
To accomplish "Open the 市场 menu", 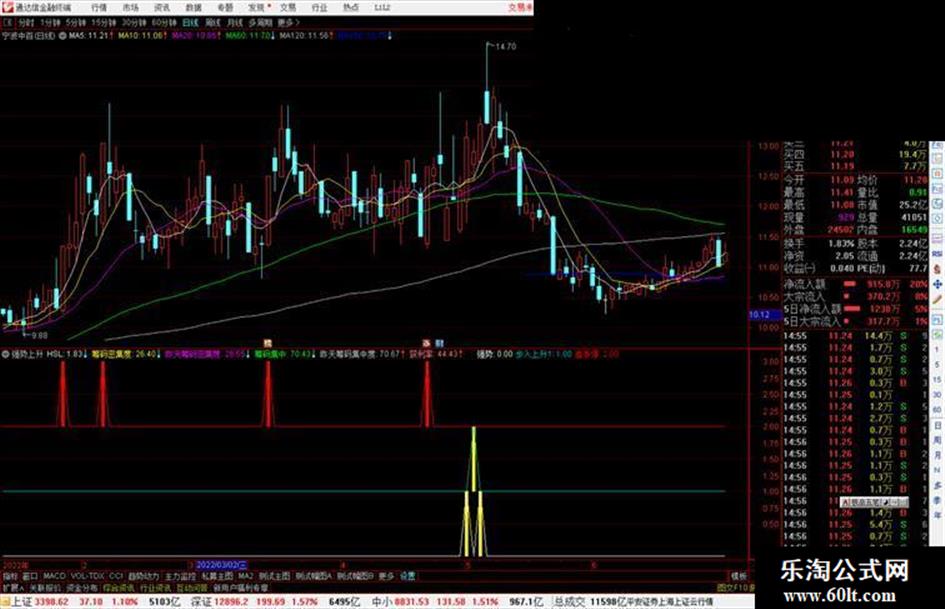I will tap(130, 8).
